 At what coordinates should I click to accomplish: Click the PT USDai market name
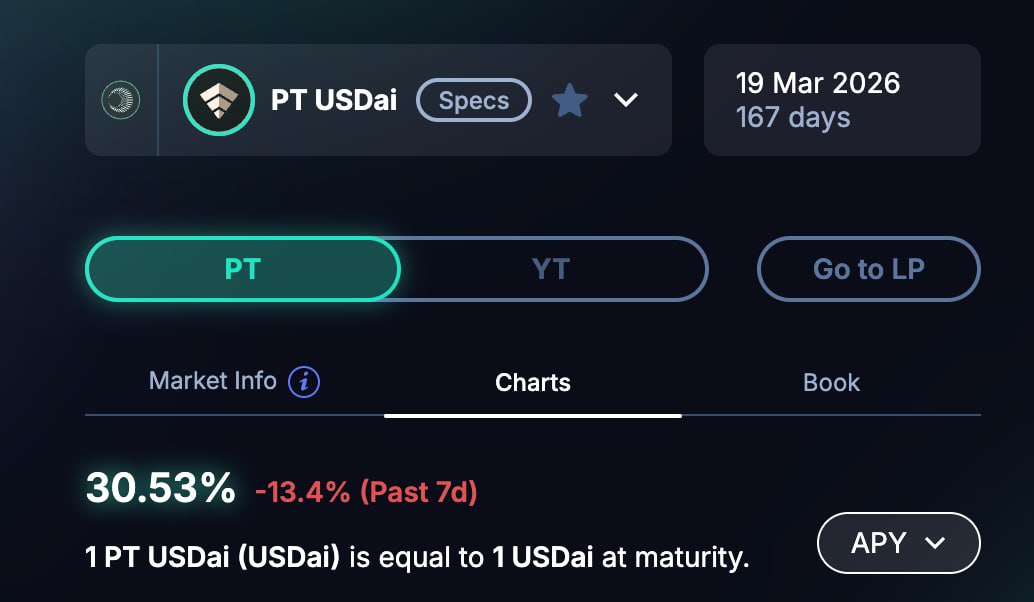pyautogui.click(x=334, y=100)
